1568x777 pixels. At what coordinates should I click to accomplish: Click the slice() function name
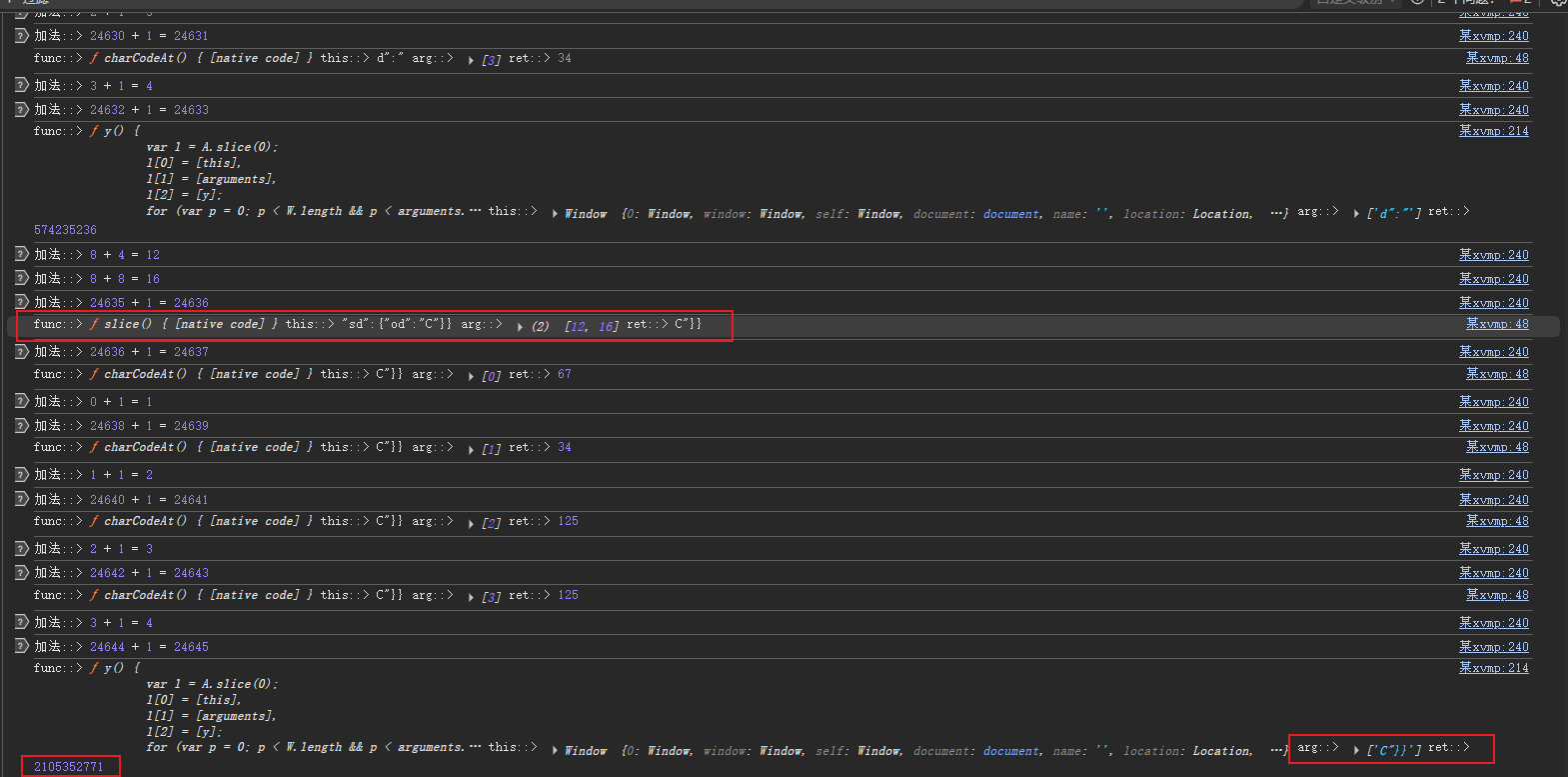point(128,324)
